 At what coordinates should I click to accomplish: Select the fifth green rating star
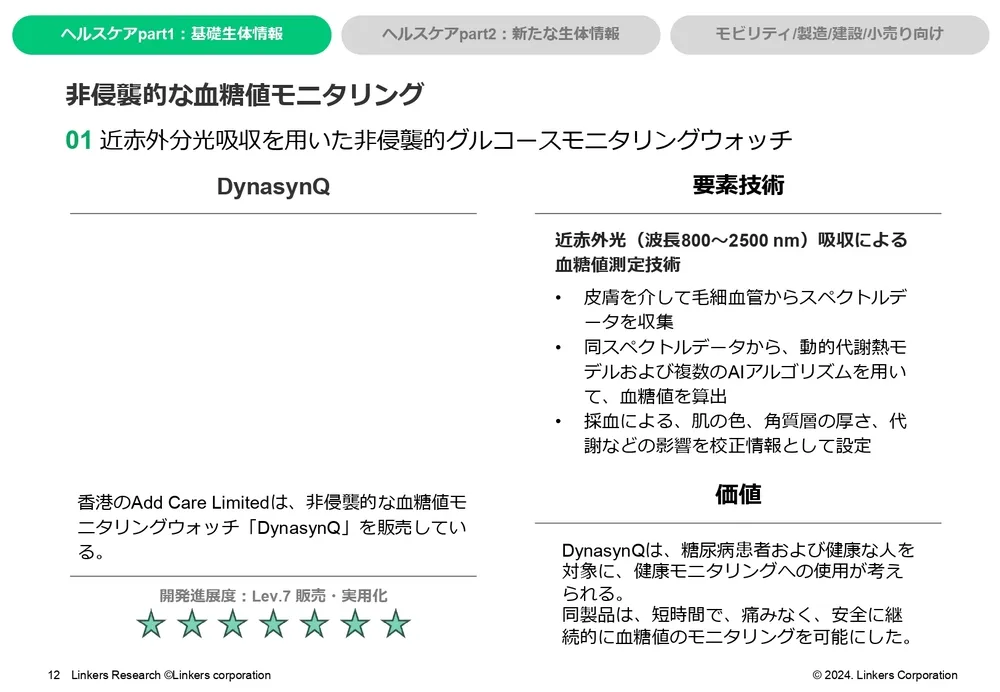[314, 624]
